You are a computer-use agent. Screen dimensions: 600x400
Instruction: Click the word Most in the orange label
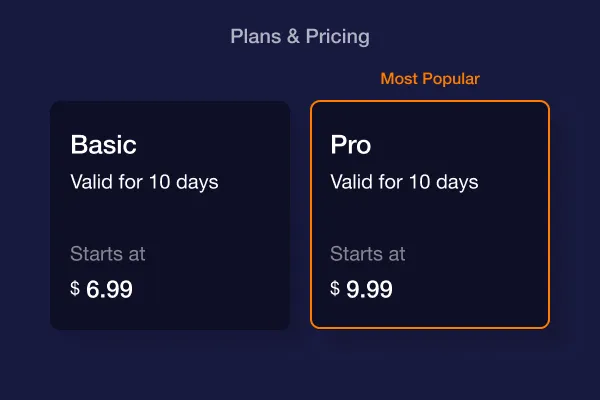coord(399,79)
